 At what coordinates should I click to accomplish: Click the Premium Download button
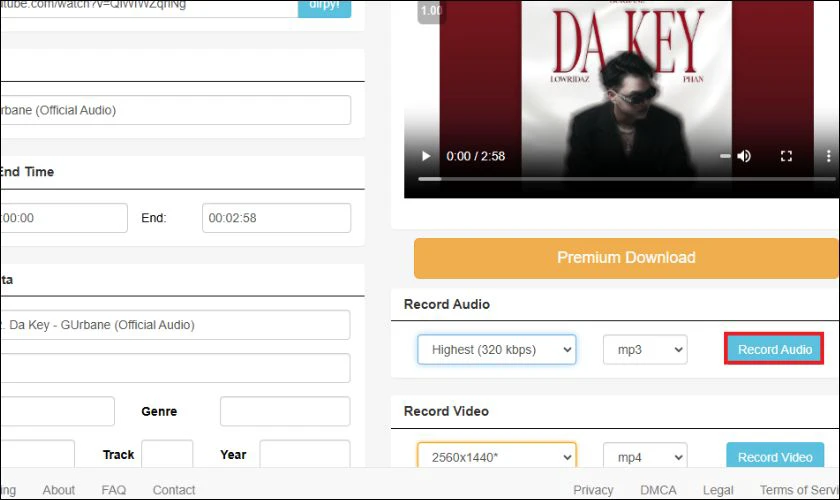click(626, 258)
